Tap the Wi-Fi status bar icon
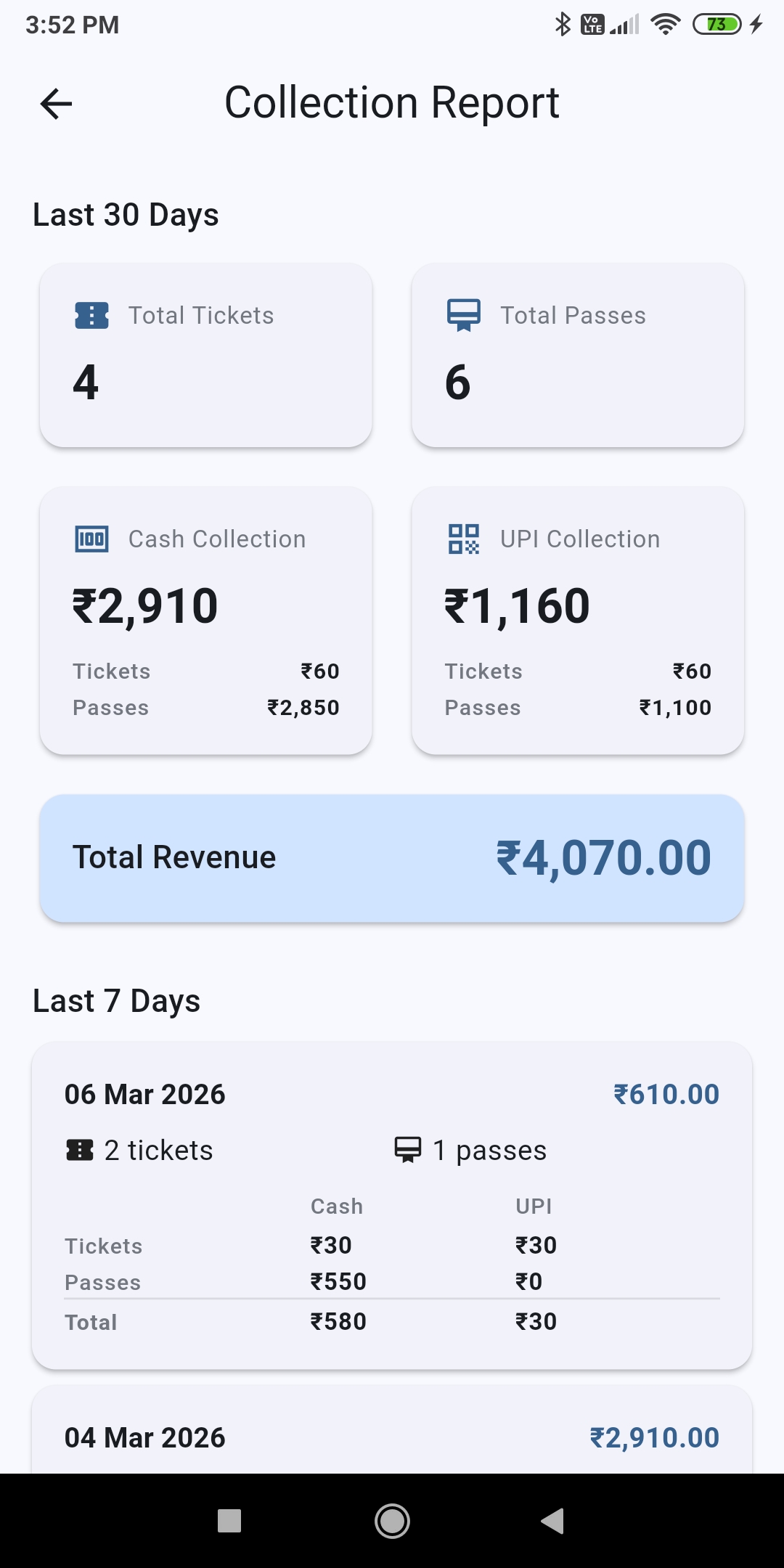The height and width of the screenshot is (1568, 784). [x=665, y=25]
